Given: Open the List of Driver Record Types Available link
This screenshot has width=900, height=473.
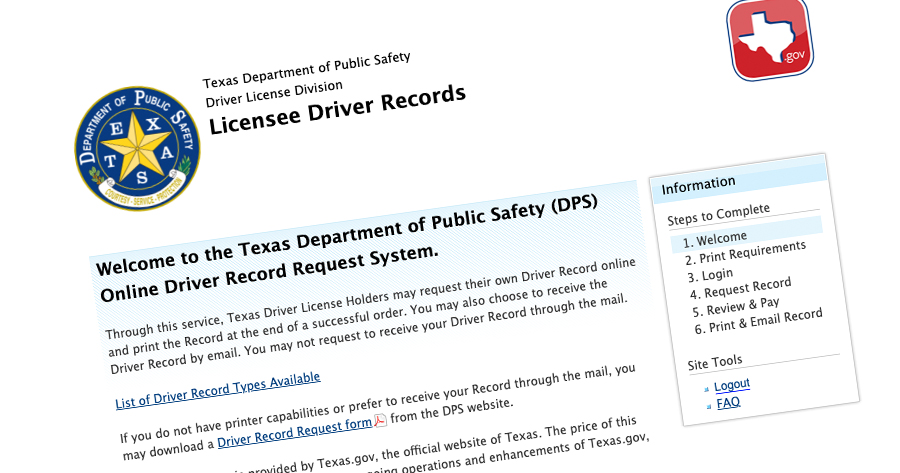Looking at the screenshot, I should click(x=218, y=390).
